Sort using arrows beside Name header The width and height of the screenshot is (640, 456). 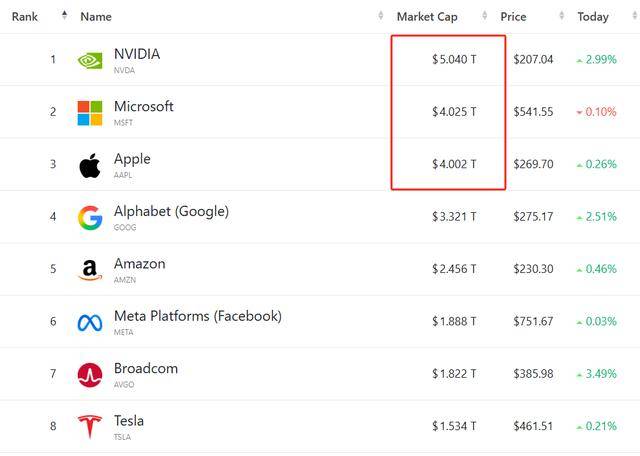tap(381, 16)
